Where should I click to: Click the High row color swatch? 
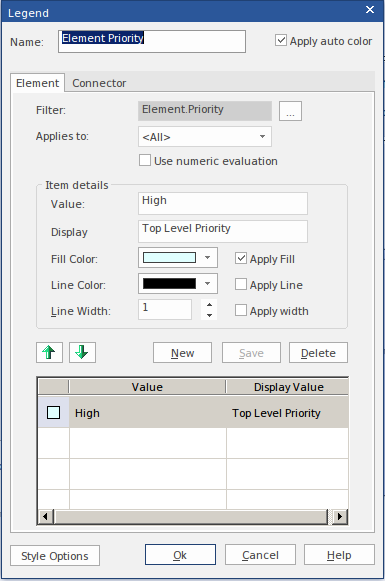[54, 412]
